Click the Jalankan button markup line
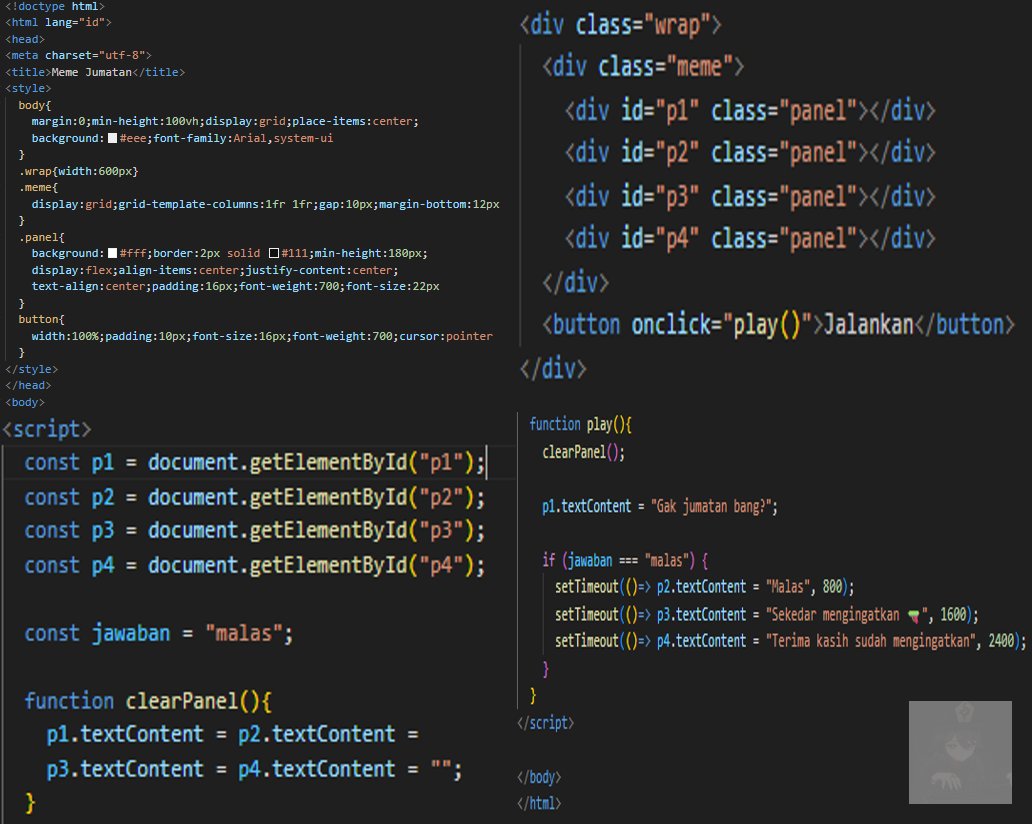The image size is (1032, 824). point(779,324)
